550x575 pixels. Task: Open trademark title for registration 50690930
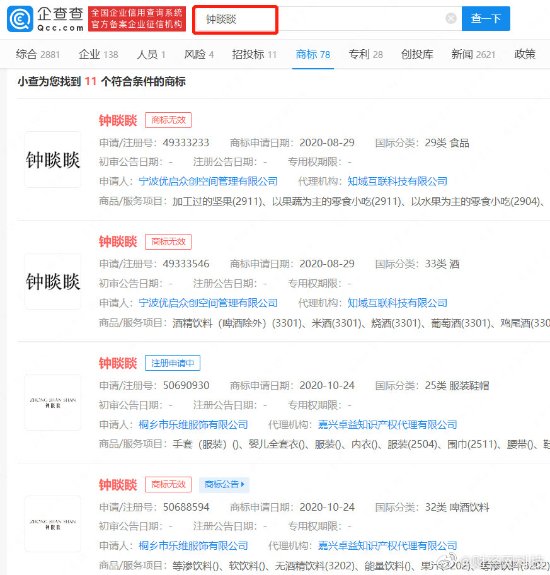118,363
